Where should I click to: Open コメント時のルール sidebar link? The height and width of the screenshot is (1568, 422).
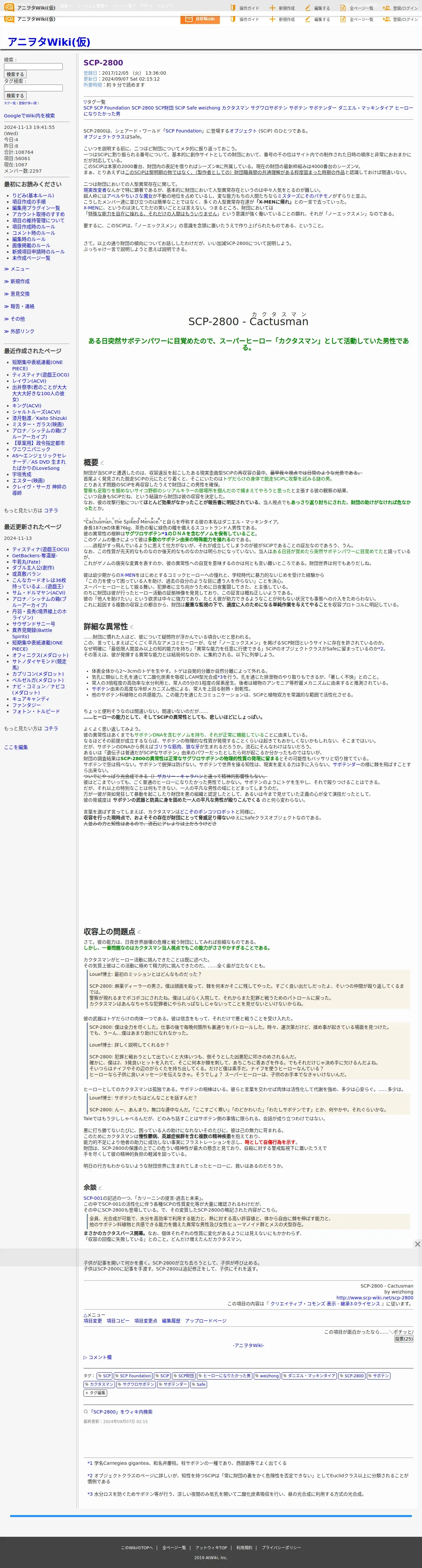[34, 232]
